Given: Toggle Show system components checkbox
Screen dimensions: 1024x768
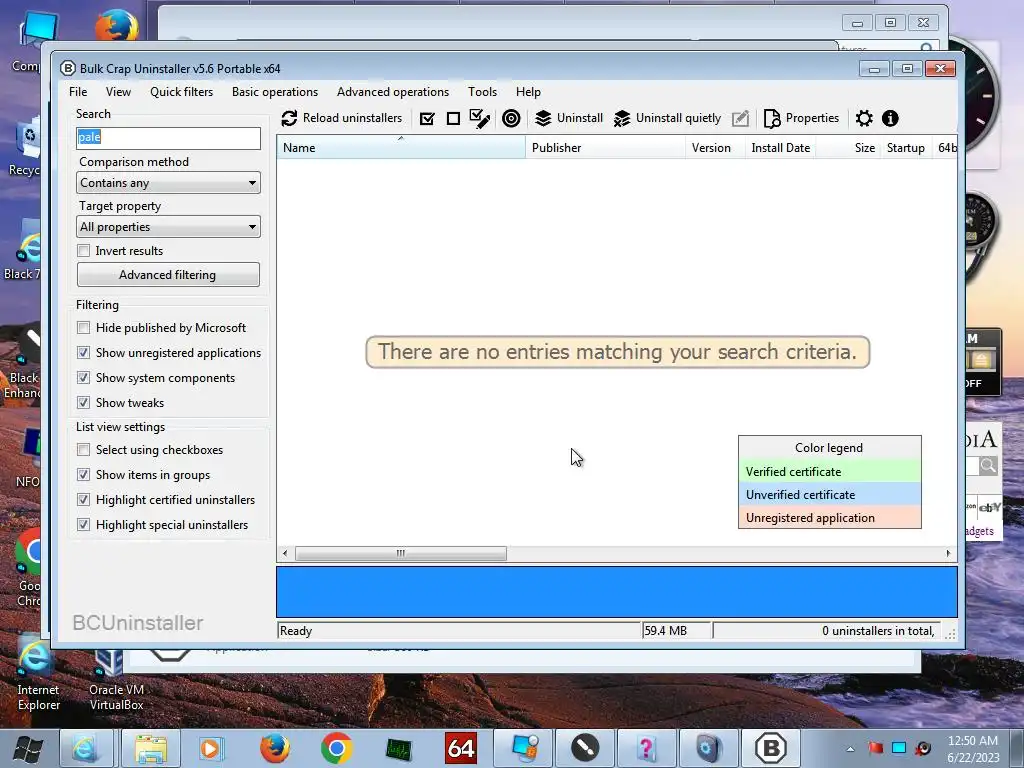Looking at the screenshot, I should [x=84, y=377].
